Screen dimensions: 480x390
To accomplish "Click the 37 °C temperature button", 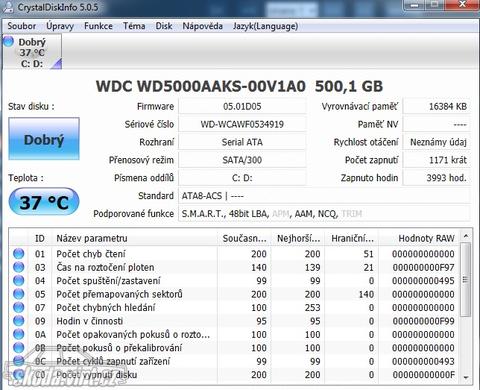I will (44, 202).
